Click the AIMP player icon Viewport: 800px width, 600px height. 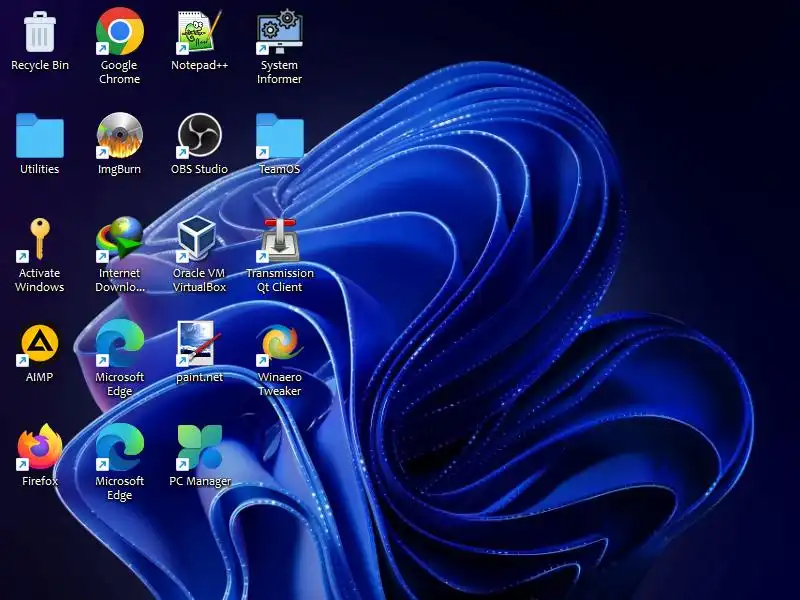40,344
